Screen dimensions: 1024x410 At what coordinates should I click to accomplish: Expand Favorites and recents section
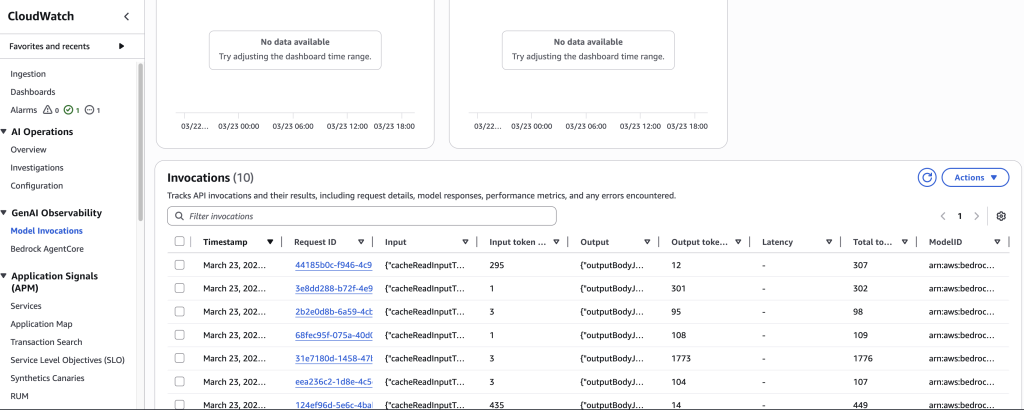(x=121, y=46)
